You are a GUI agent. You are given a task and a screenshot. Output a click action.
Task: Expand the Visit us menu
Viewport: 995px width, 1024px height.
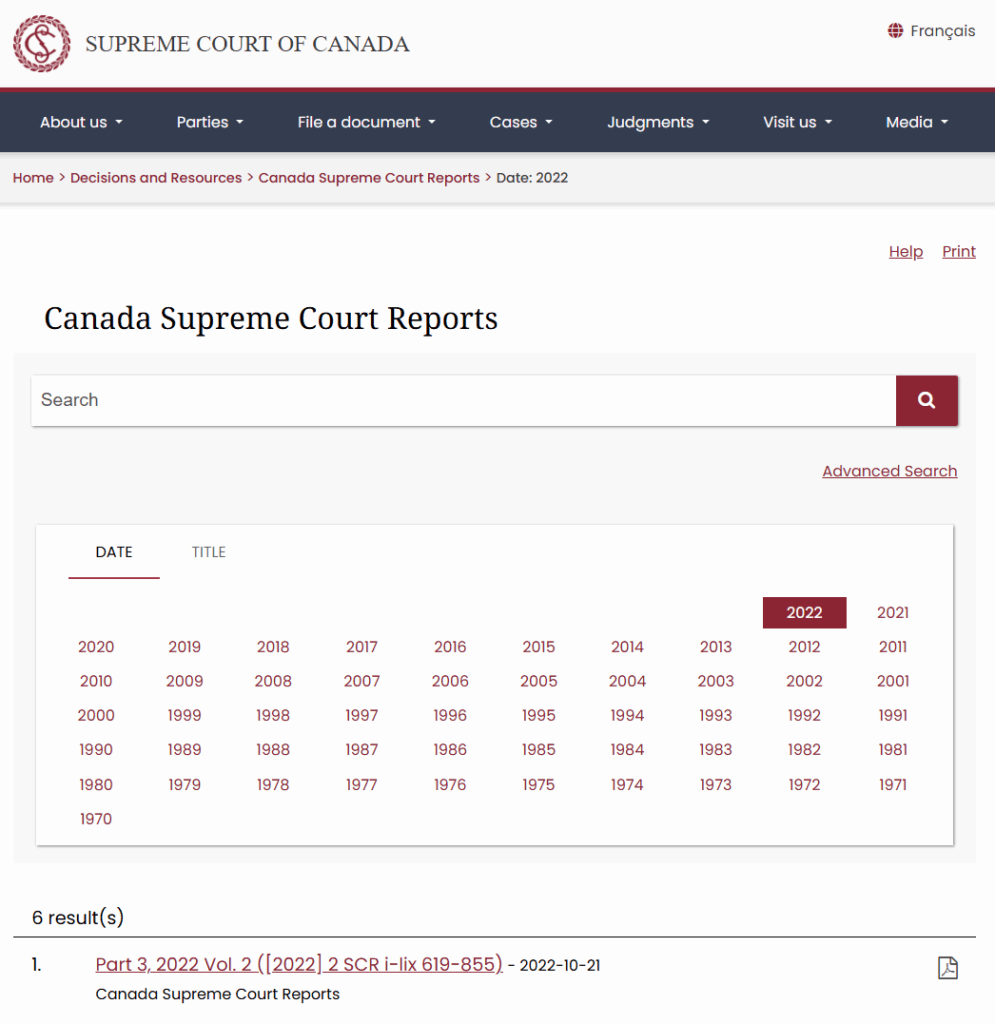(797, 122)
